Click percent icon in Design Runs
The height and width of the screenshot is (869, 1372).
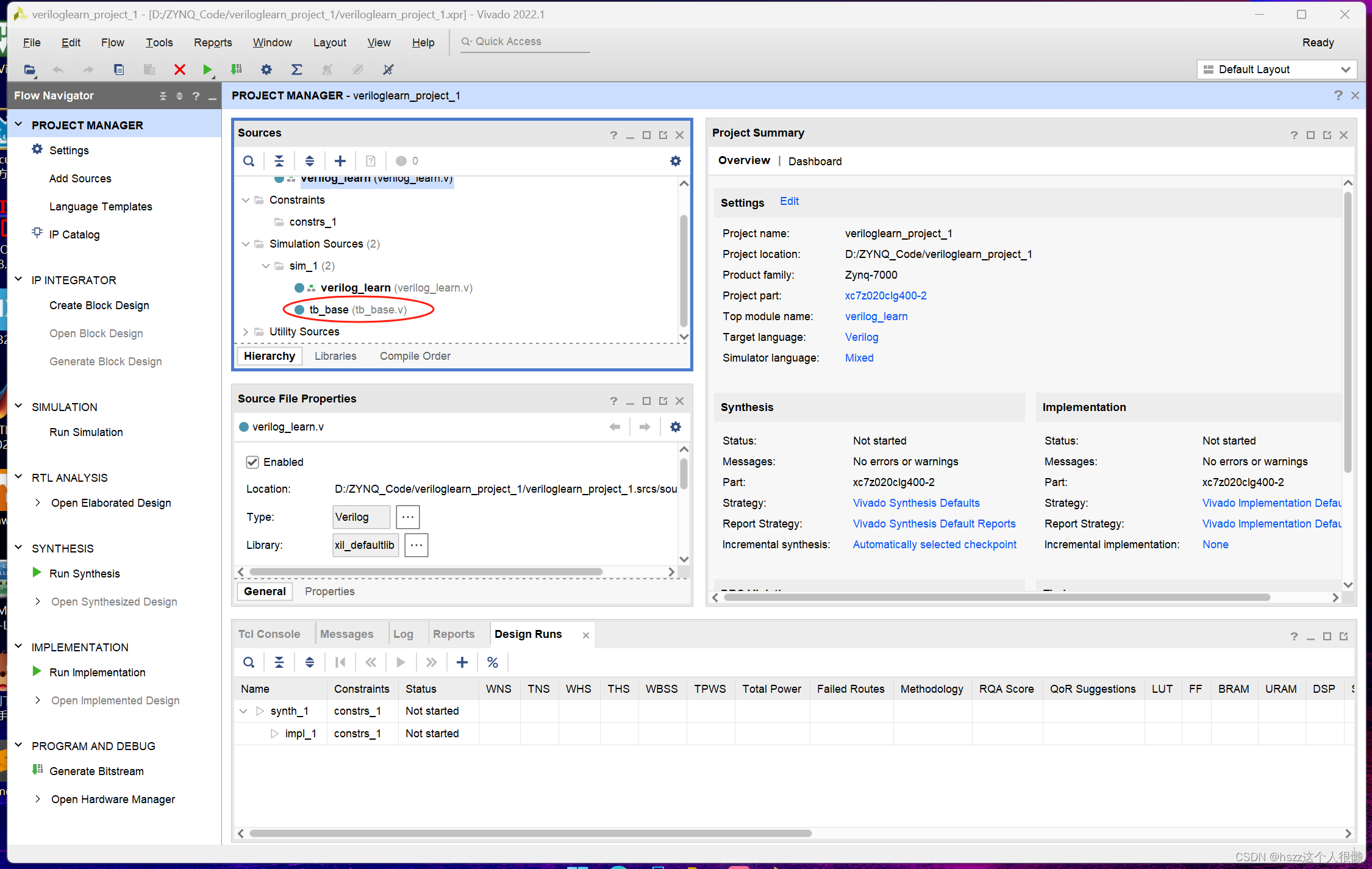coord(493,662)
